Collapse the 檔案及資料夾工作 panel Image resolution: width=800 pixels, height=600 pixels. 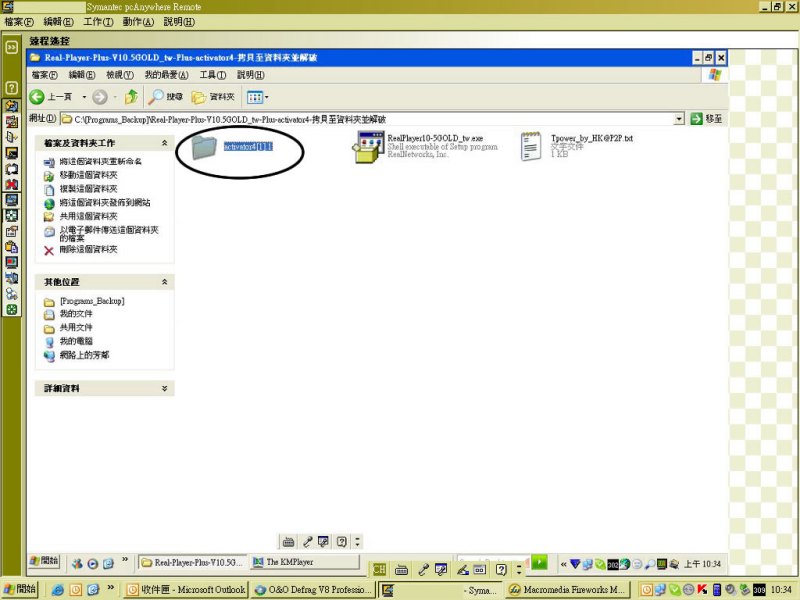[x=164, y=143]
